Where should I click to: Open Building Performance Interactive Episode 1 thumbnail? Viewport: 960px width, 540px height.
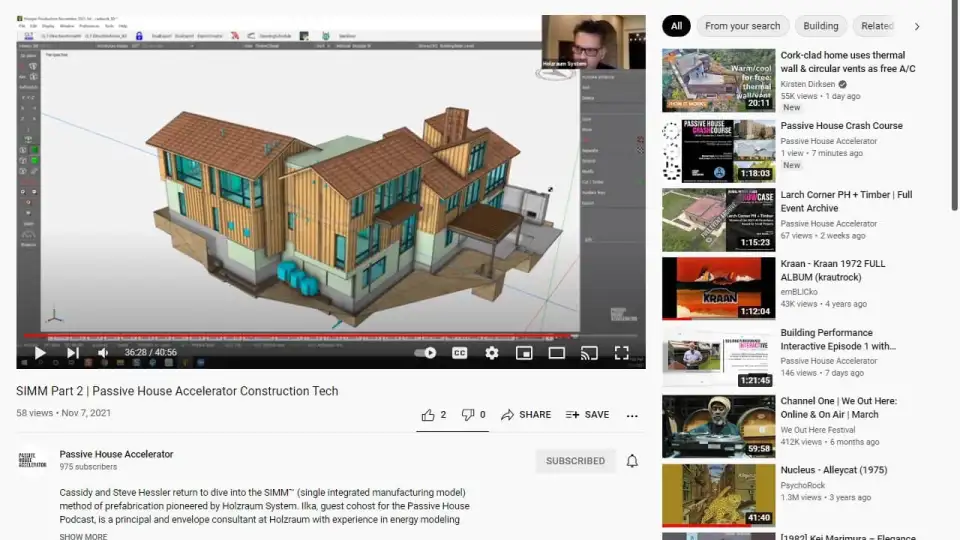coord(718,358)
